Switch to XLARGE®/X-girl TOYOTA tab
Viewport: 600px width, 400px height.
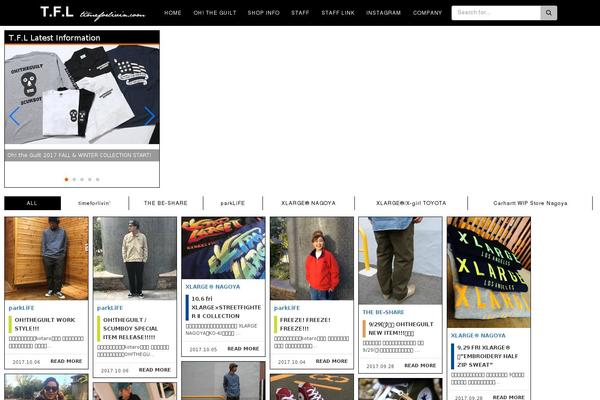point(411,203)
